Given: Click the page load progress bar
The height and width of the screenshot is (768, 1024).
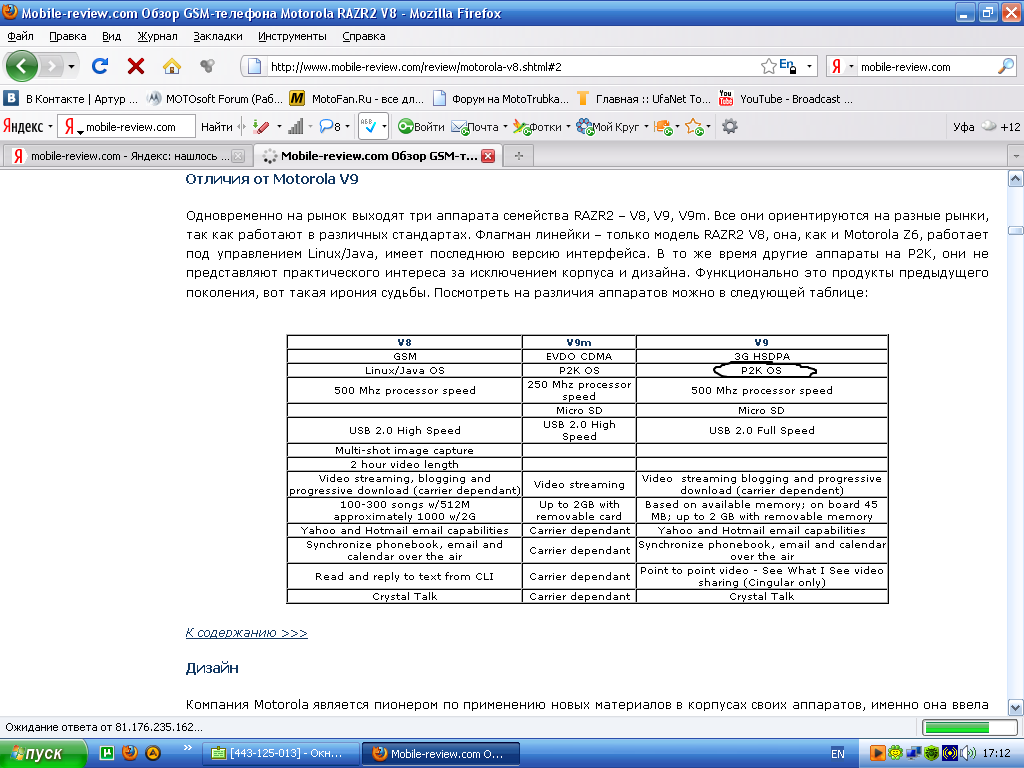Looking at the screenshot, I should click(x=969, y=727).
